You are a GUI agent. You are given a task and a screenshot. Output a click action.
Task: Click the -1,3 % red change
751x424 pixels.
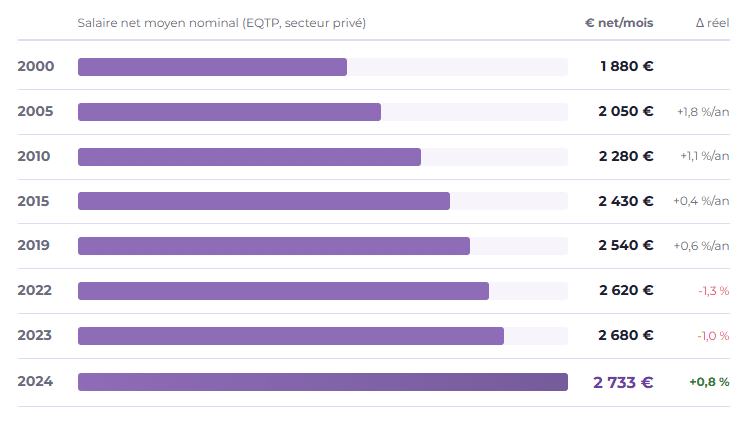click(x=714, y=291)
